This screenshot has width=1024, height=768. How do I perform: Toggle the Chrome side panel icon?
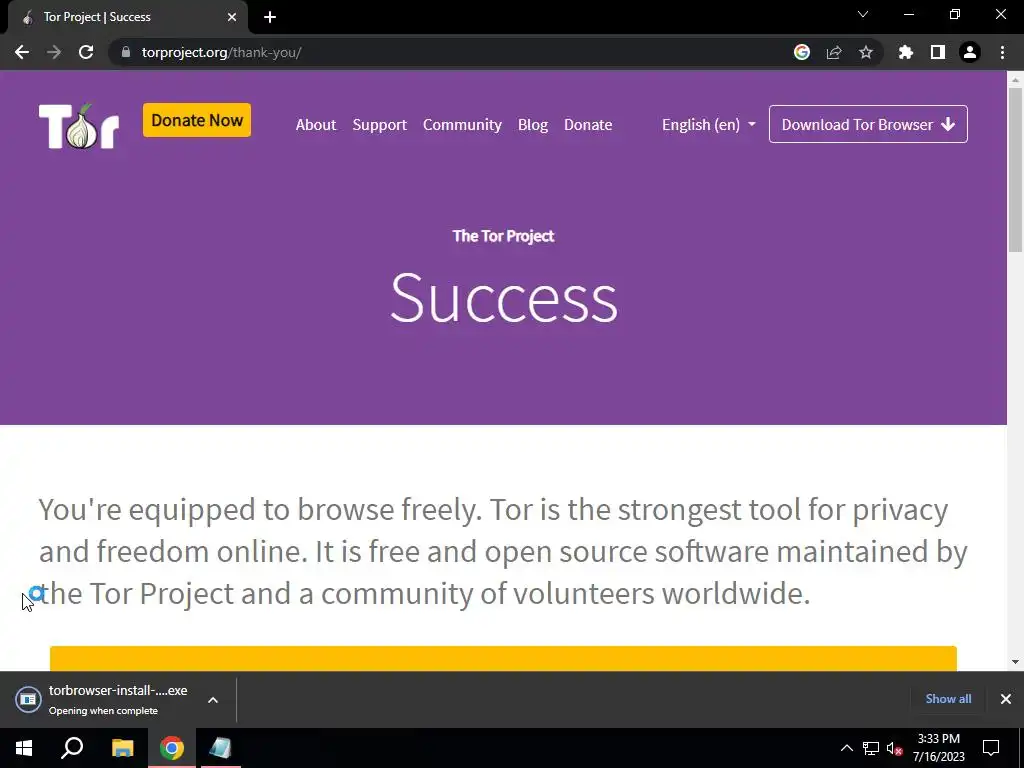938,52
